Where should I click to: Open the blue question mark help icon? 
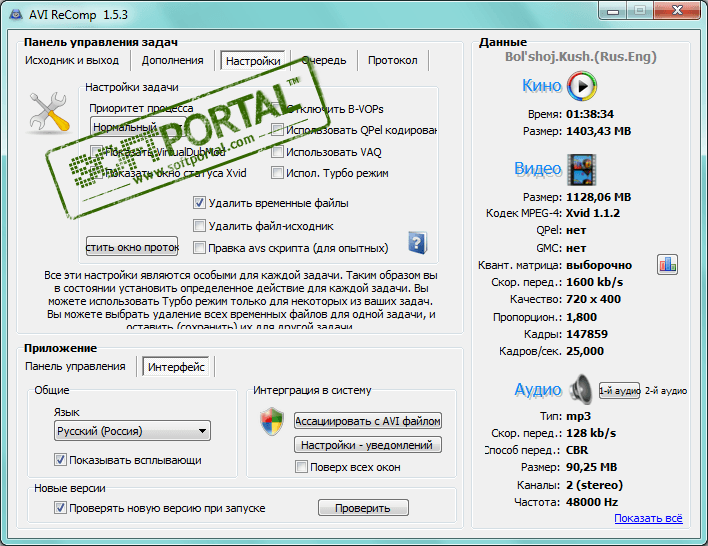[417, 243]
